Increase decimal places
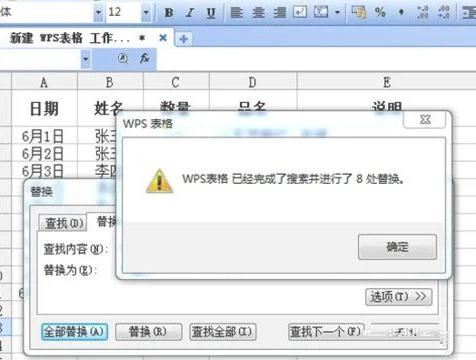The image size is (476, 360). coord(422,12)
